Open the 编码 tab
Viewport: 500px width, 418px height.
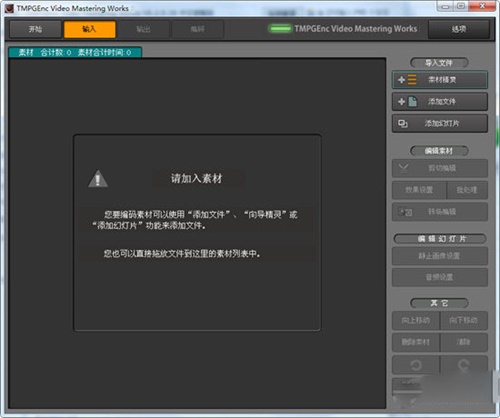[198, 29]
